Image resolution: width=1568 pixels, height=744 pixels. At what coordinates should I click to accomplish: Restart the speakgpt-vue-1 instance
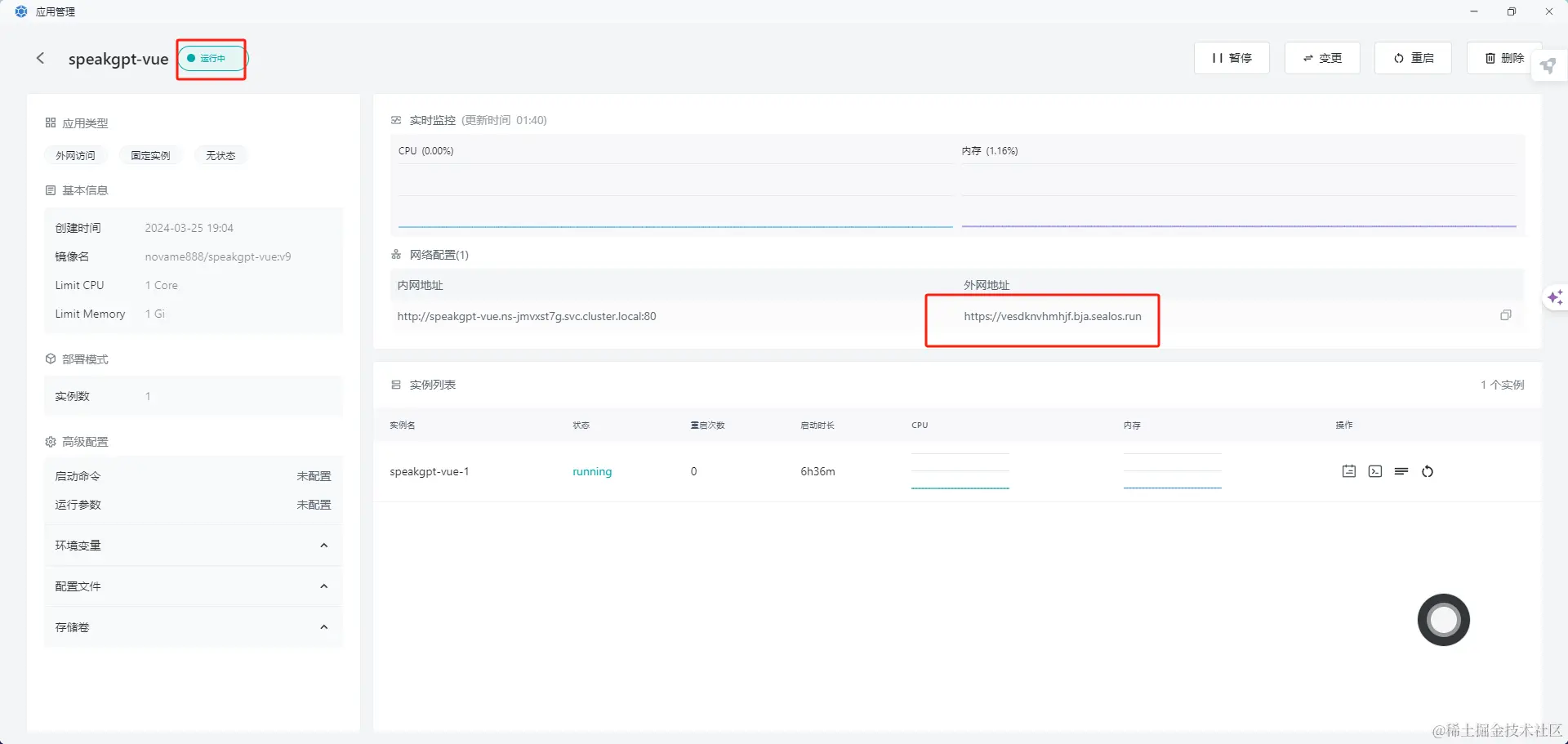click(1428, 471)
